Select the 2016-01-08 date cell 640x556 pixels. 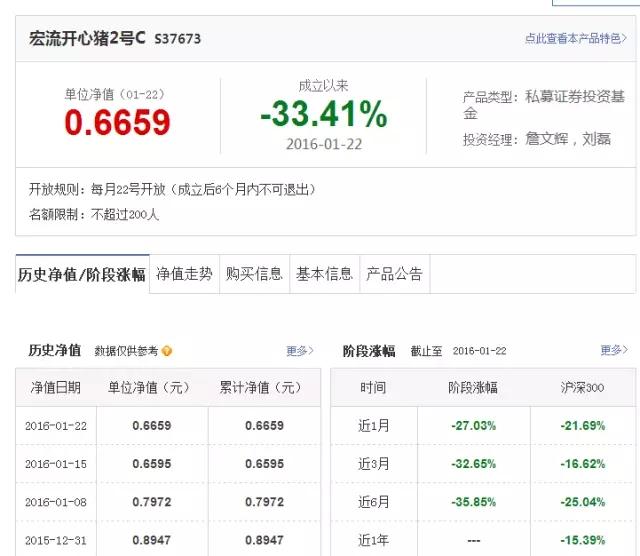tap(55, 501)
